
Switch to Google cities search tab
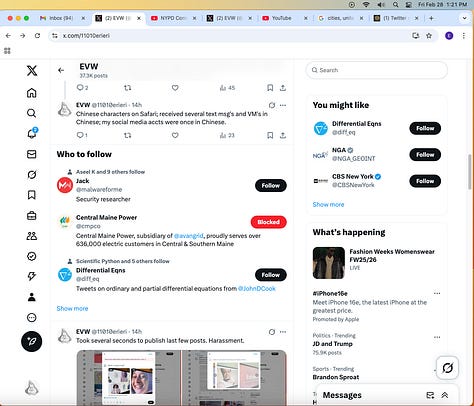340,18
